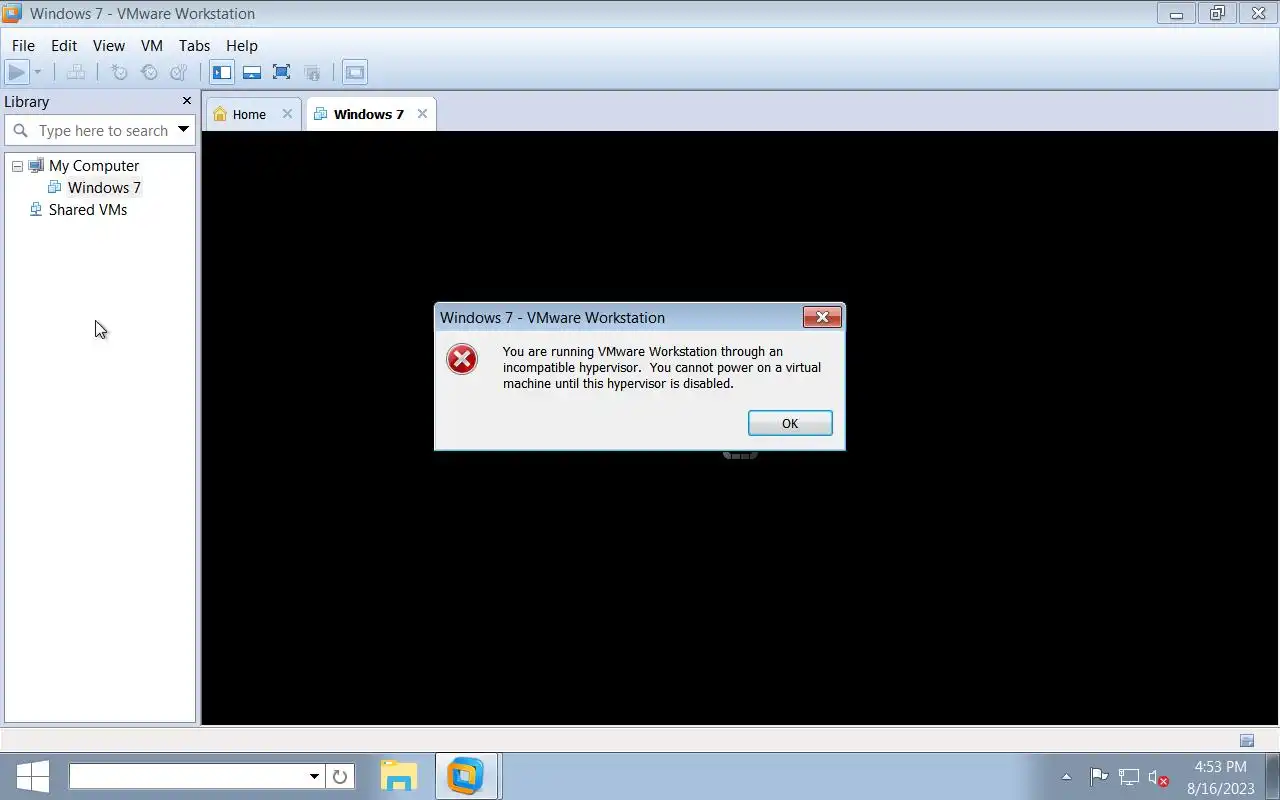
Task: Open the taskbar address dropdown arrow
Action: pyautogui.click(x=314, y=776)
